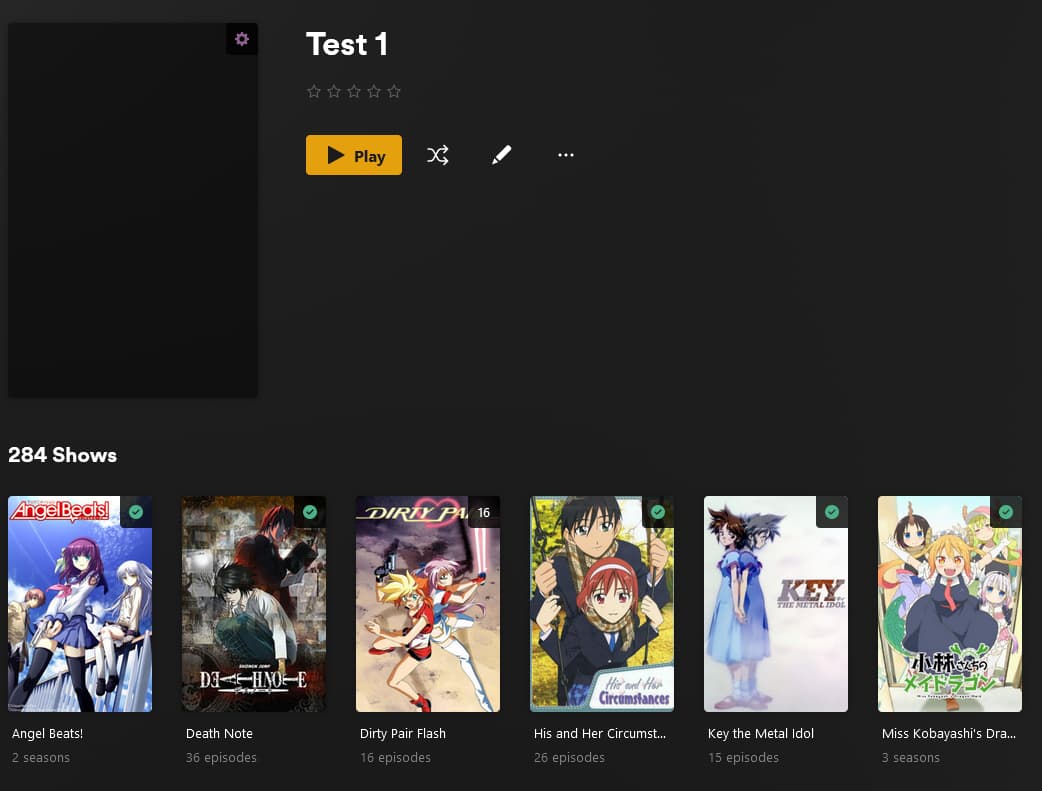Click the Miss Kobayashi's Dra... title
The width and height of the screenshot is (1042, 791).
(x=948, y=733)
